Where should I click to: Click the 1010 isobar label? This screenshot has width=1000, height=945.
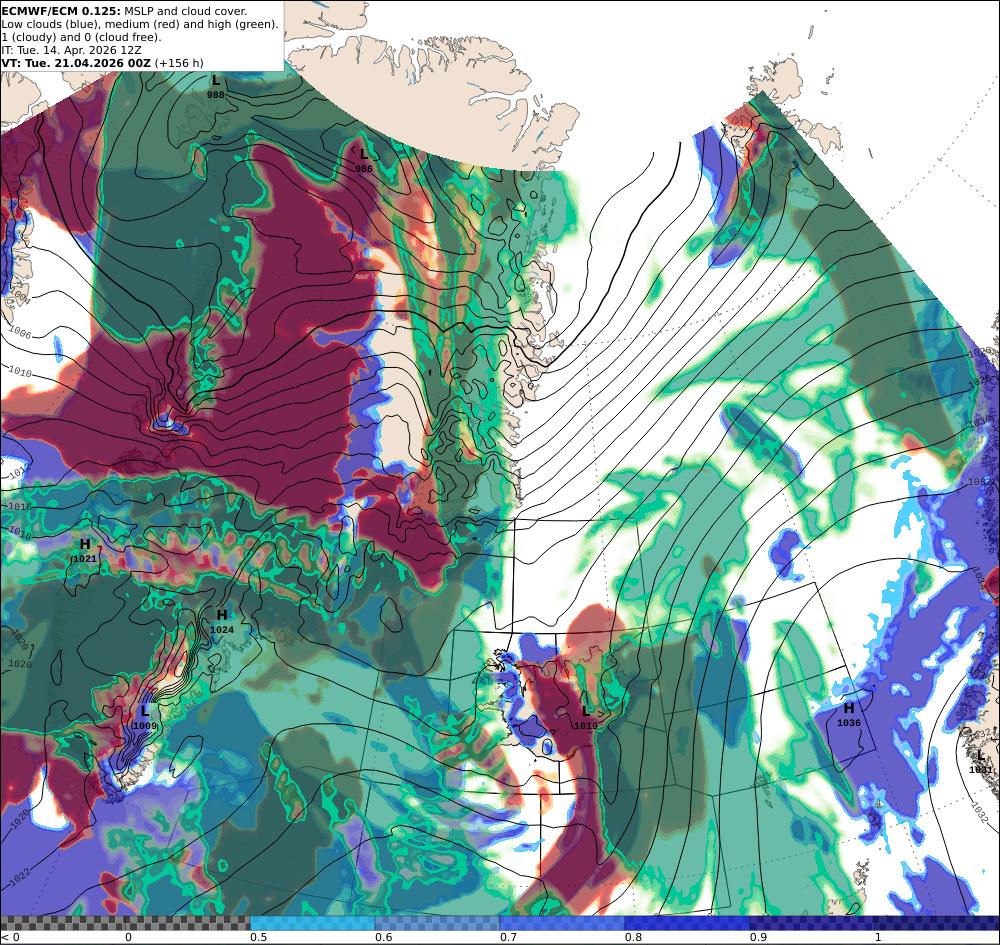(x=20, y=371)
